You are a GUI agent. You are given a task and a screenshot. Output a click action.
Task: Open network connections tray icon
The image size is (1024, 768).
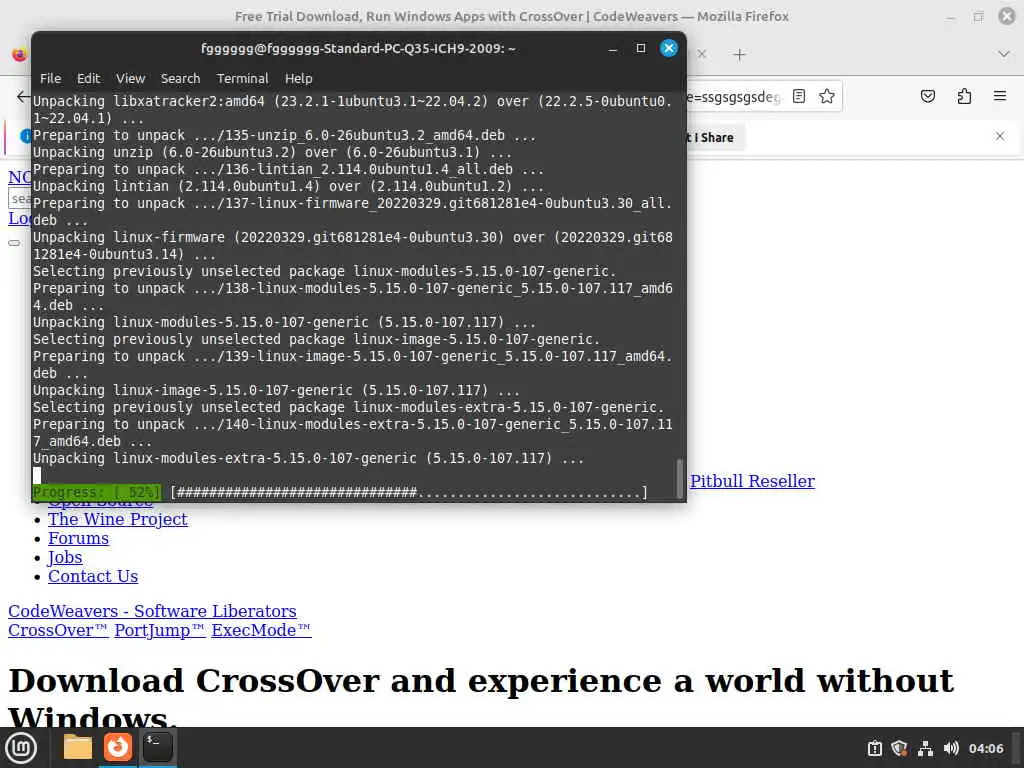(x=925, y=748)
